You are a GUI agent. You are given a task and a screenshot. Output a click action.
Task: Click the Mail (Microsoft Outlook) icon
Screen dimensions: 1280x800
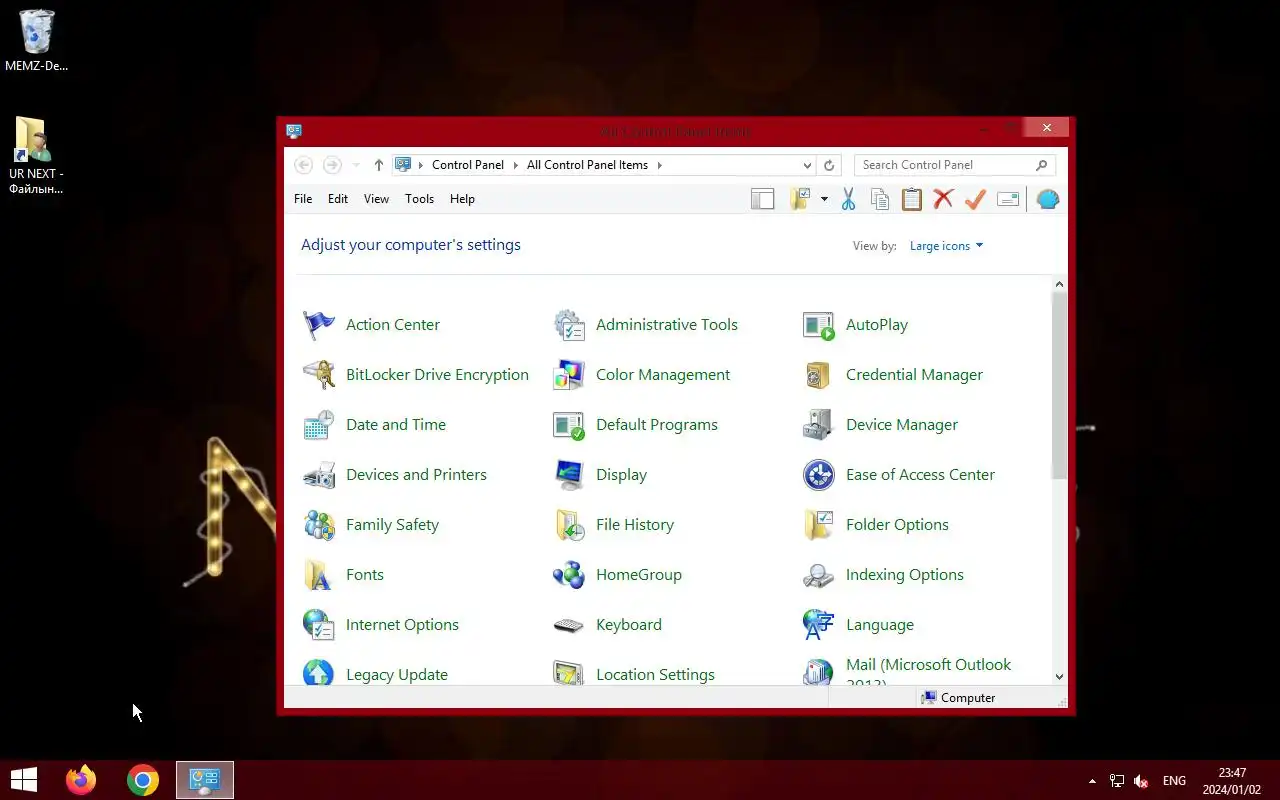tap(819, 672)
